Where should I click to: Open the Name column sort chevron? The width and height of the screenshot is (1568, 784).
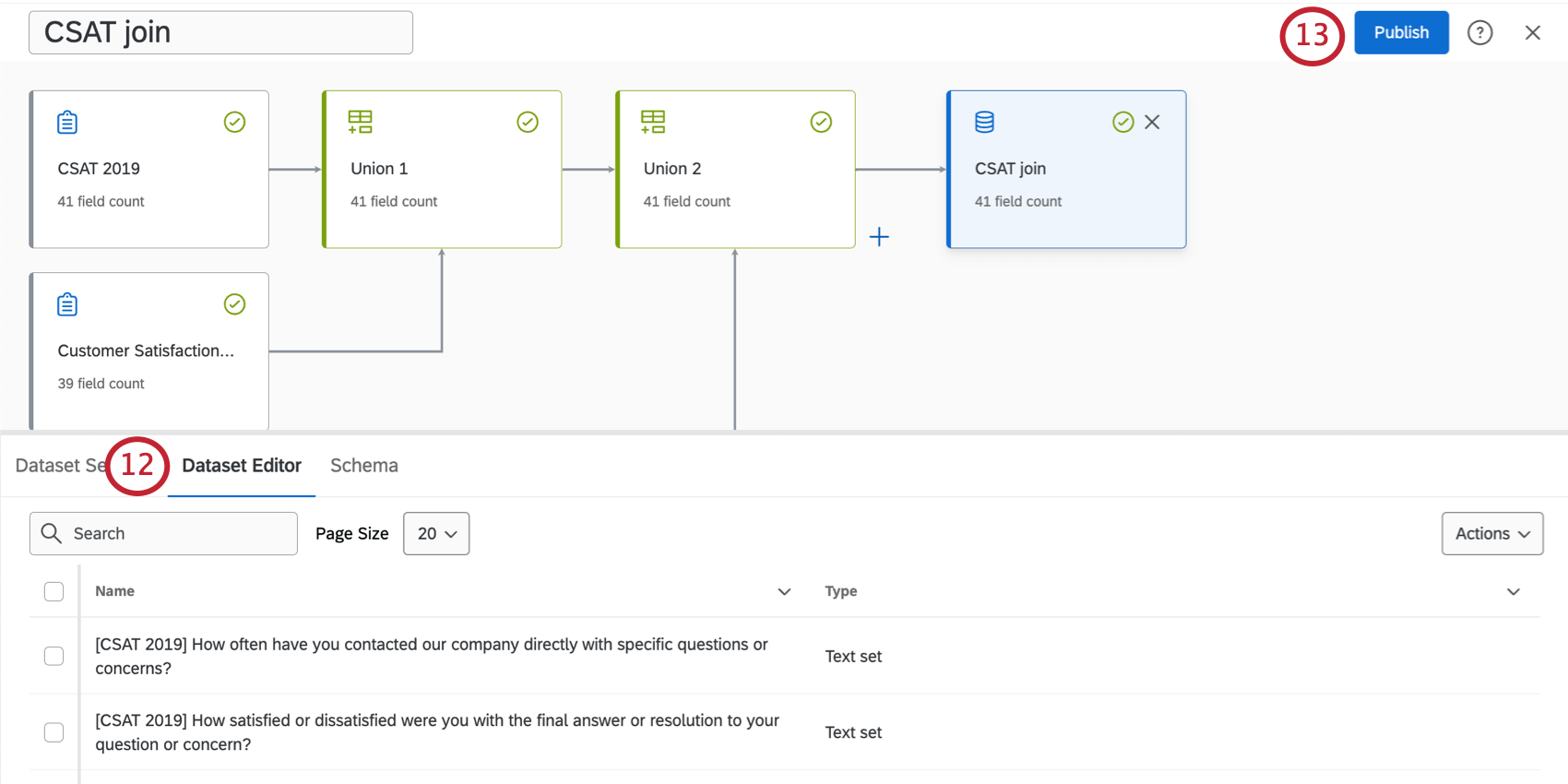point(784,591)
